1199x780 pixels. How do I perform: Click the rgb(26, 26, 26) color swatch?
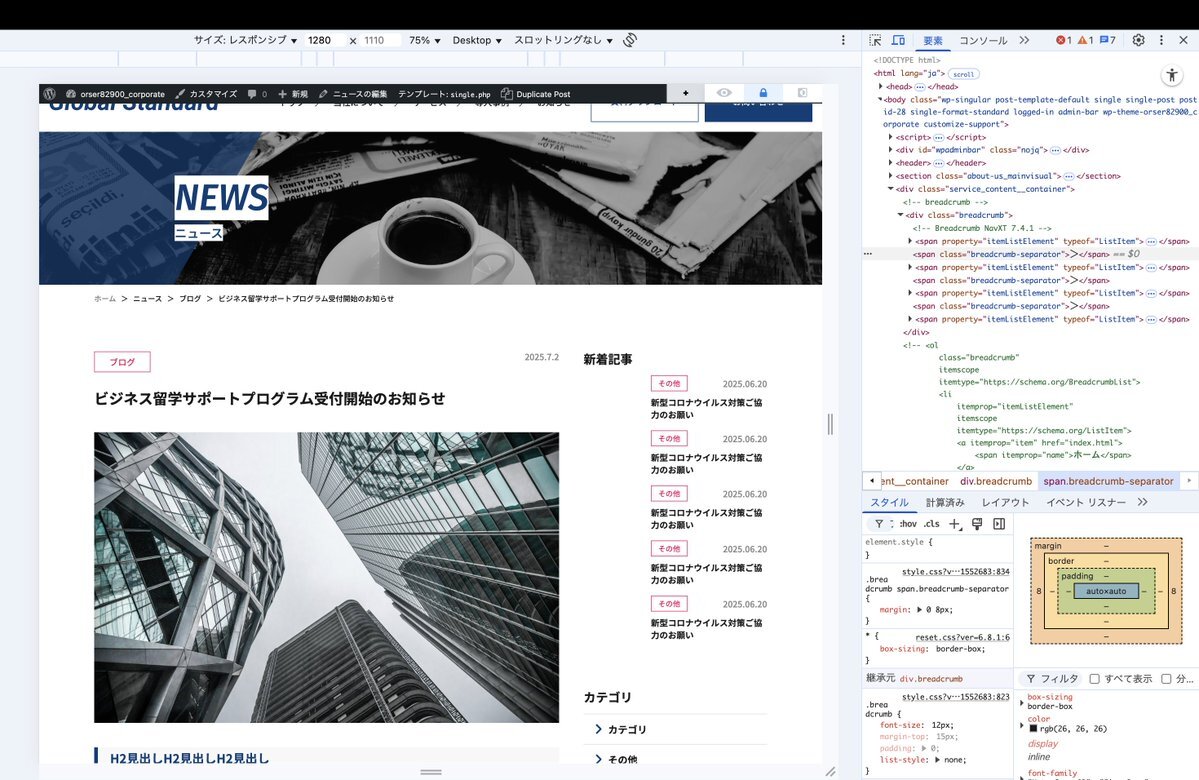coord(1033,729)
